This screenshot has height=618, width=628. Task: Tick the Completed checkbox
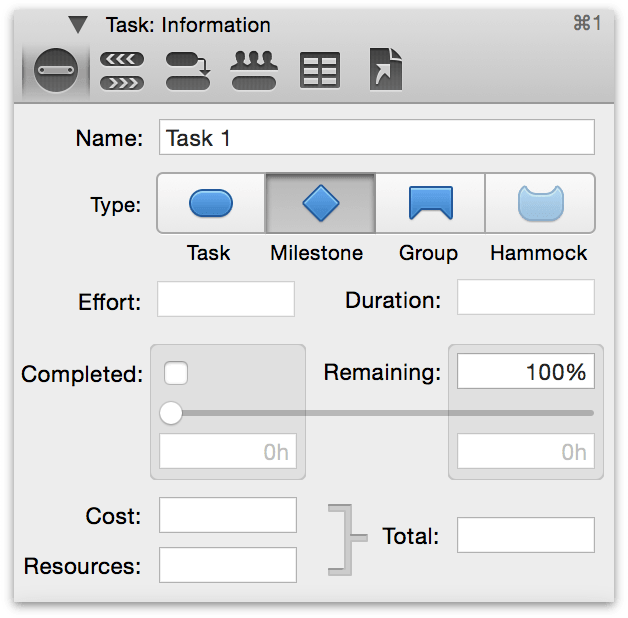(176, 373)
